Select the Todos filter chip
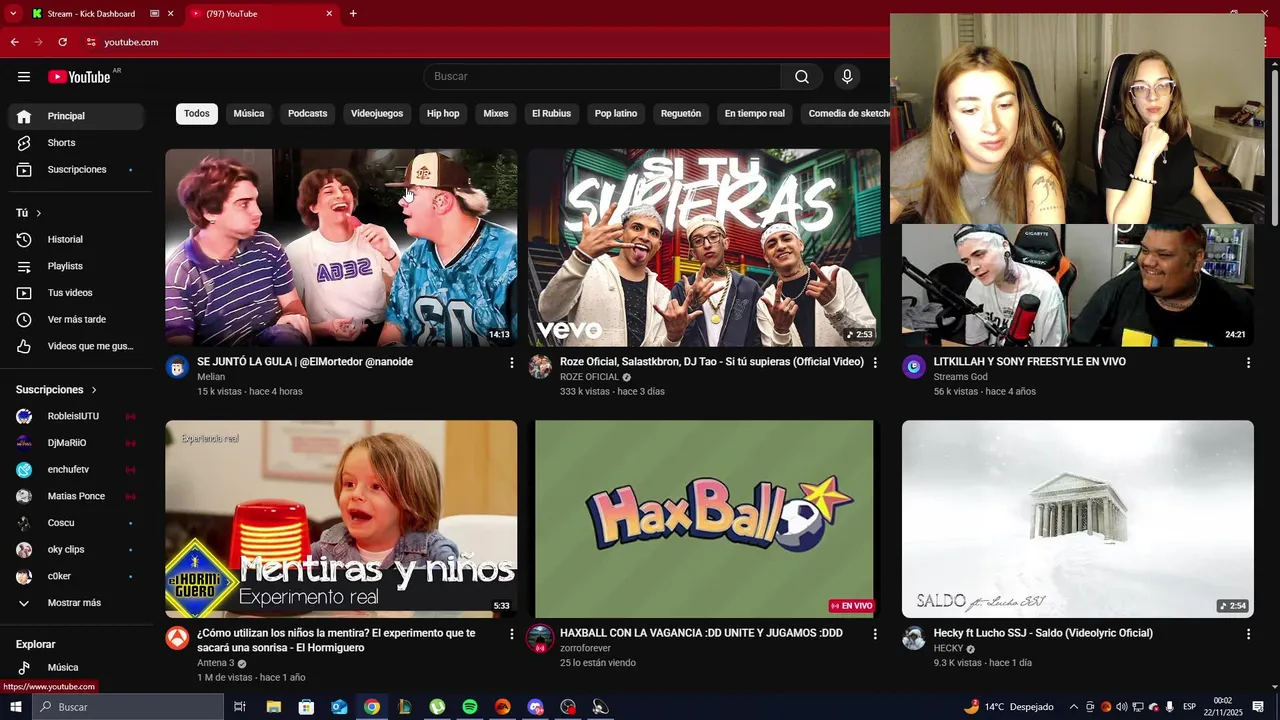This screenshot has height=720, width=1280. coord(197,114)
